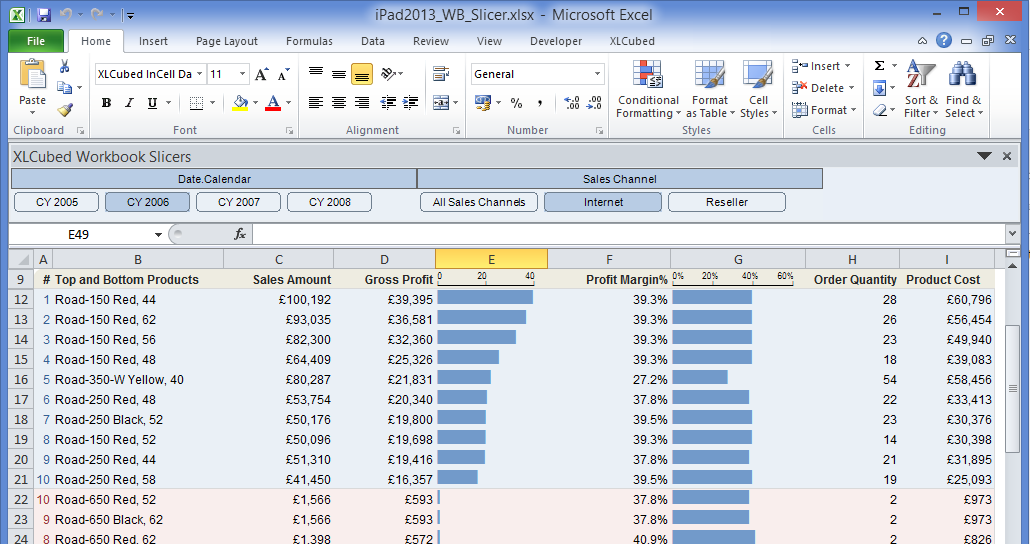Select the CY 2008 slicer button

point(330,202)
